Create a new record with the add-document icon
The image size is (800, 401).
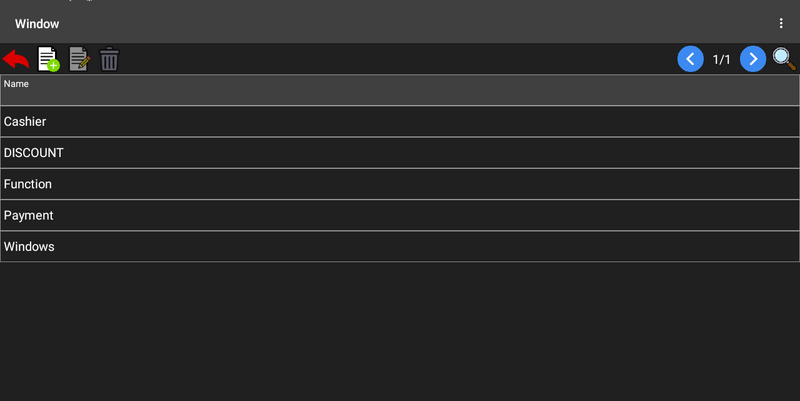tap(48, 59)
